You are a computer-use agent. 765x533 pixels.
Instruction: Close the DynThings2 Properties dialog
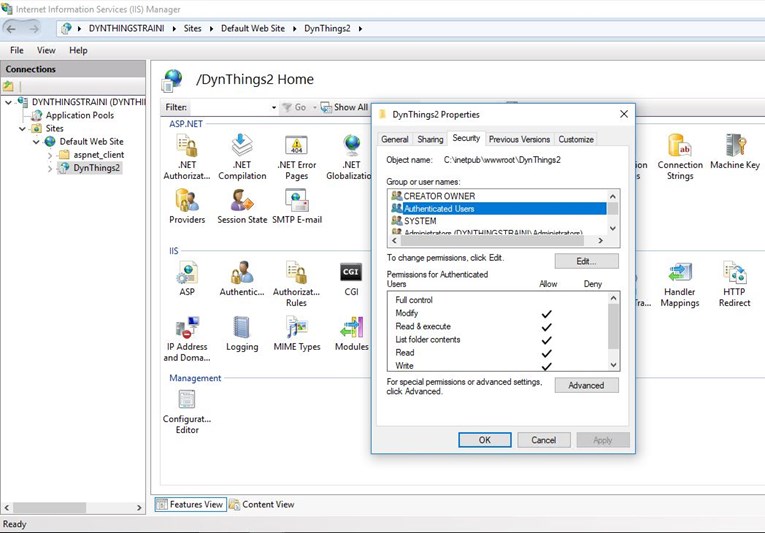pyautogui.click(x=624, y=114)
